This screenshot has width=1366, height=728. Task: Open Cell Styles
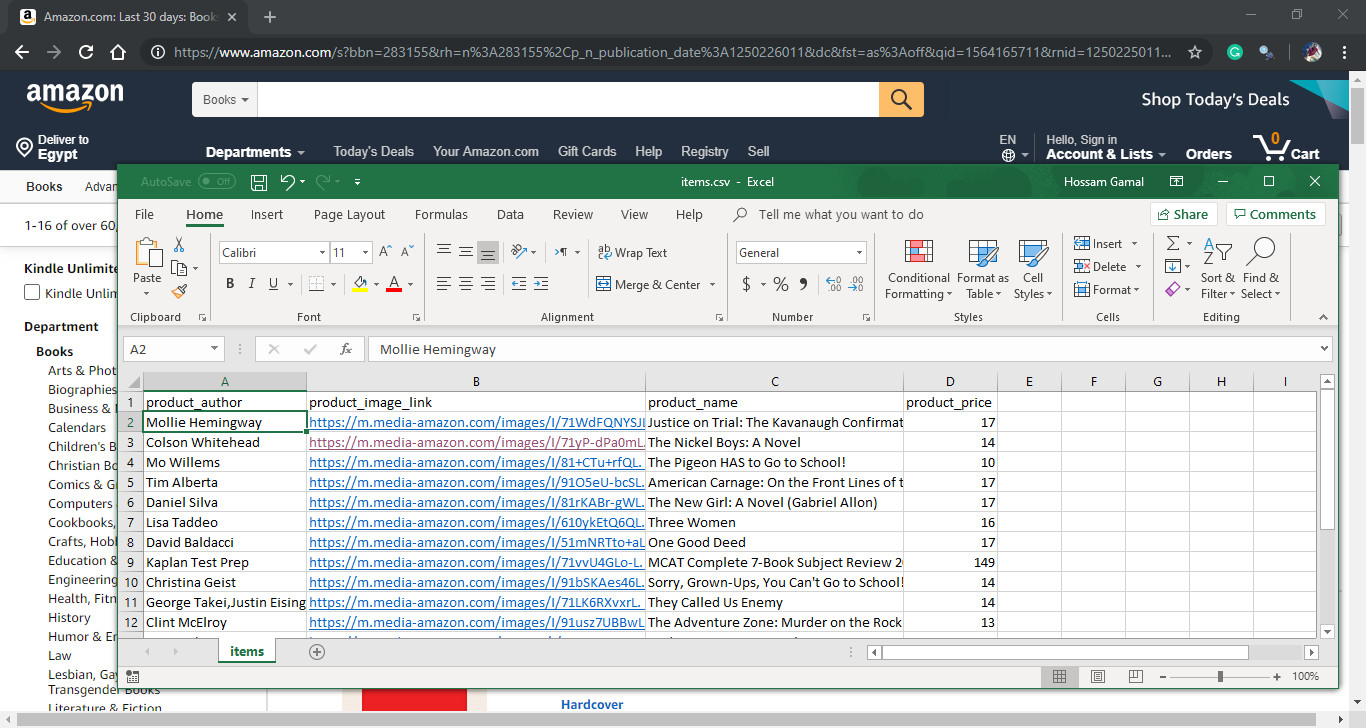coord(1033,268)
